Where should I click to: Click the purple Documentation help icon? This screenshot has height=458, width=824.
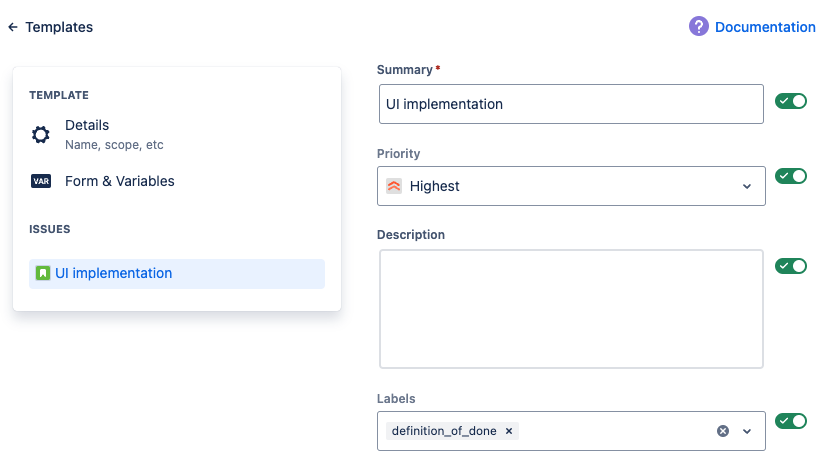point(699,27)
